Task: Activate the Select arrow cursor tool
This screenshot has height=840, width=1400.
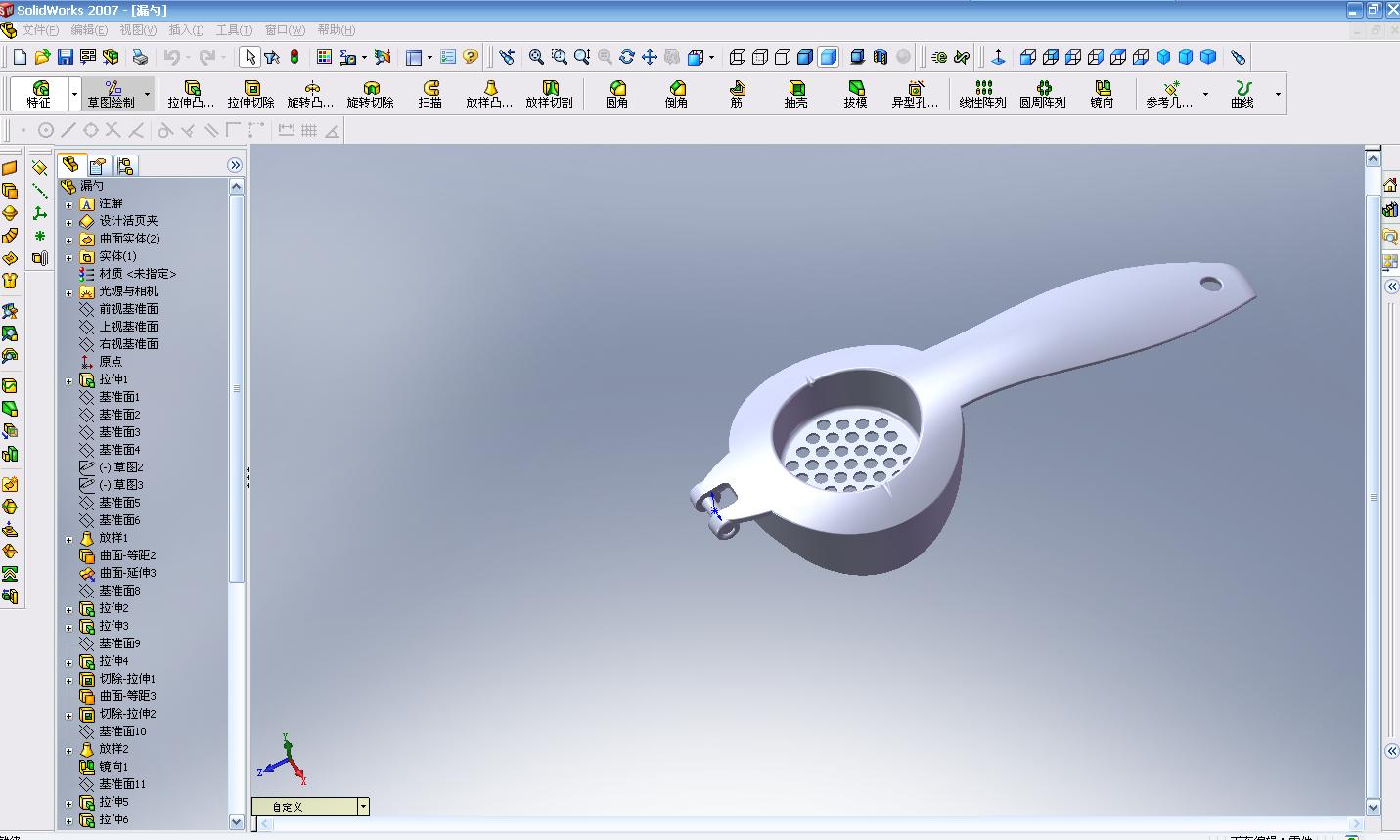Action: pyautogui.click(x=250, y=57)
